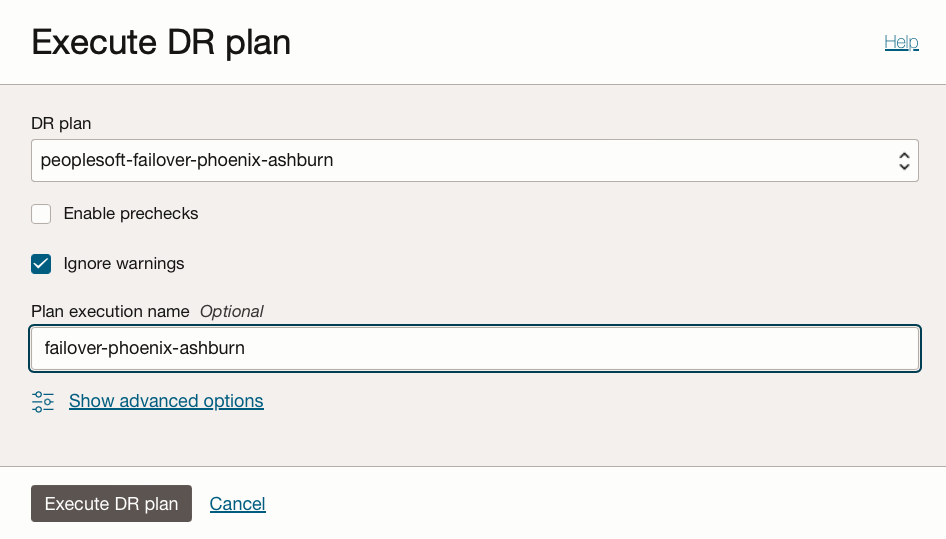
Task: Click the failover-phoenix-ashburn text in the field
Action: [x=145, y=349]
